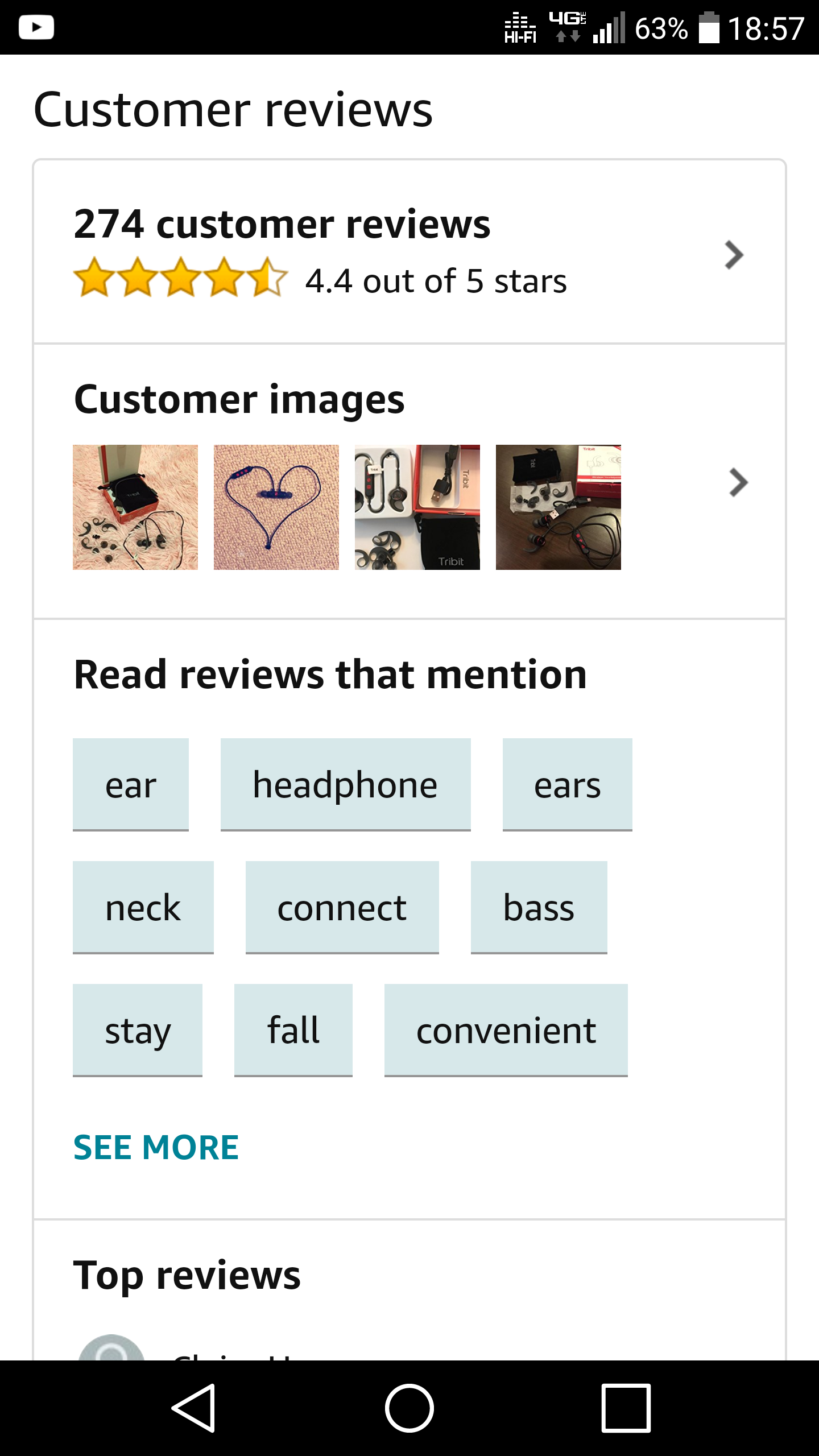Tap the "fall" review keyword

(293, 1031)
